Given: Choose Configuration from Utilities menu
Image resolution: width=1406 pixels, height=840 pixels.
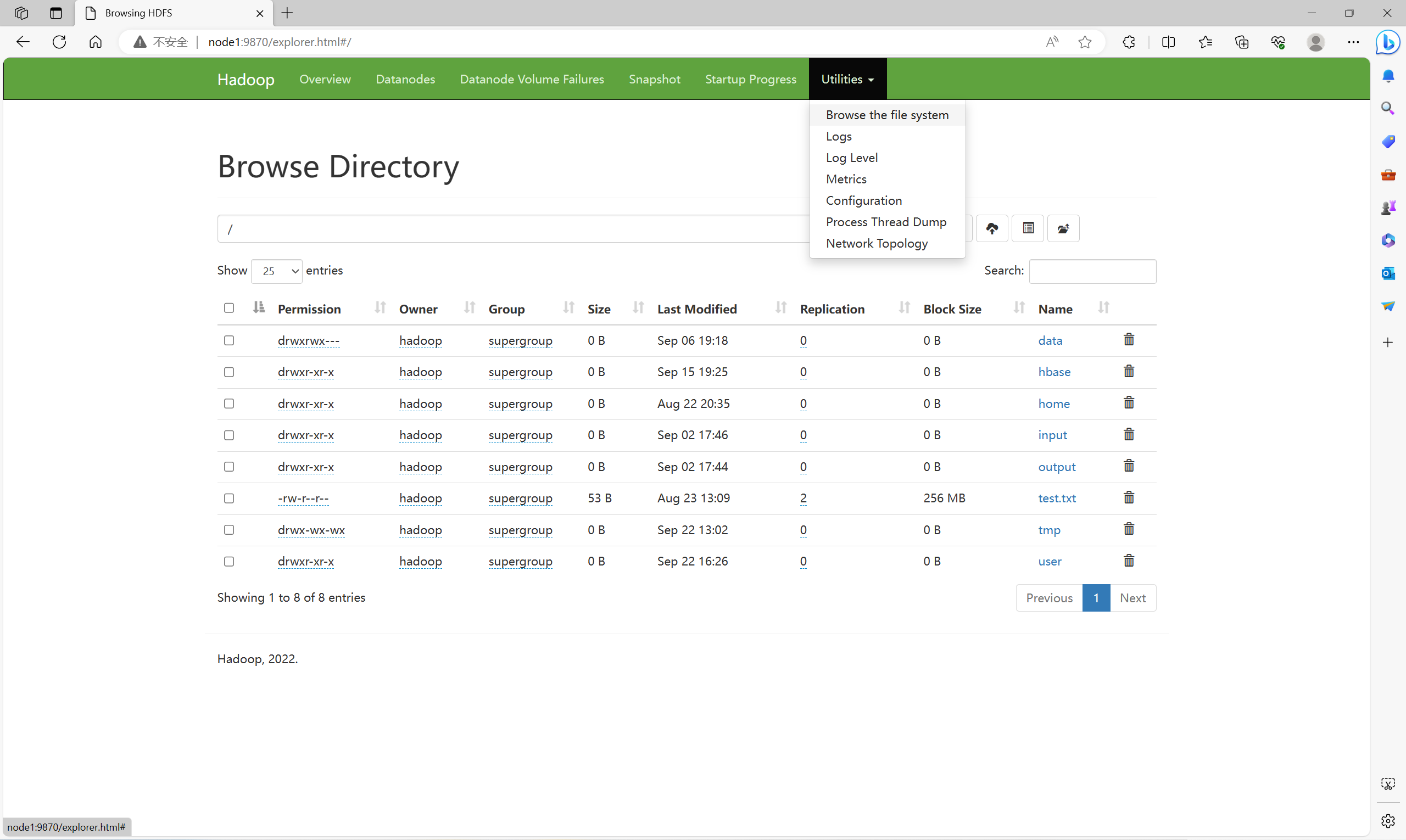Looking at the screenshot, I should (x=863, y=200).
